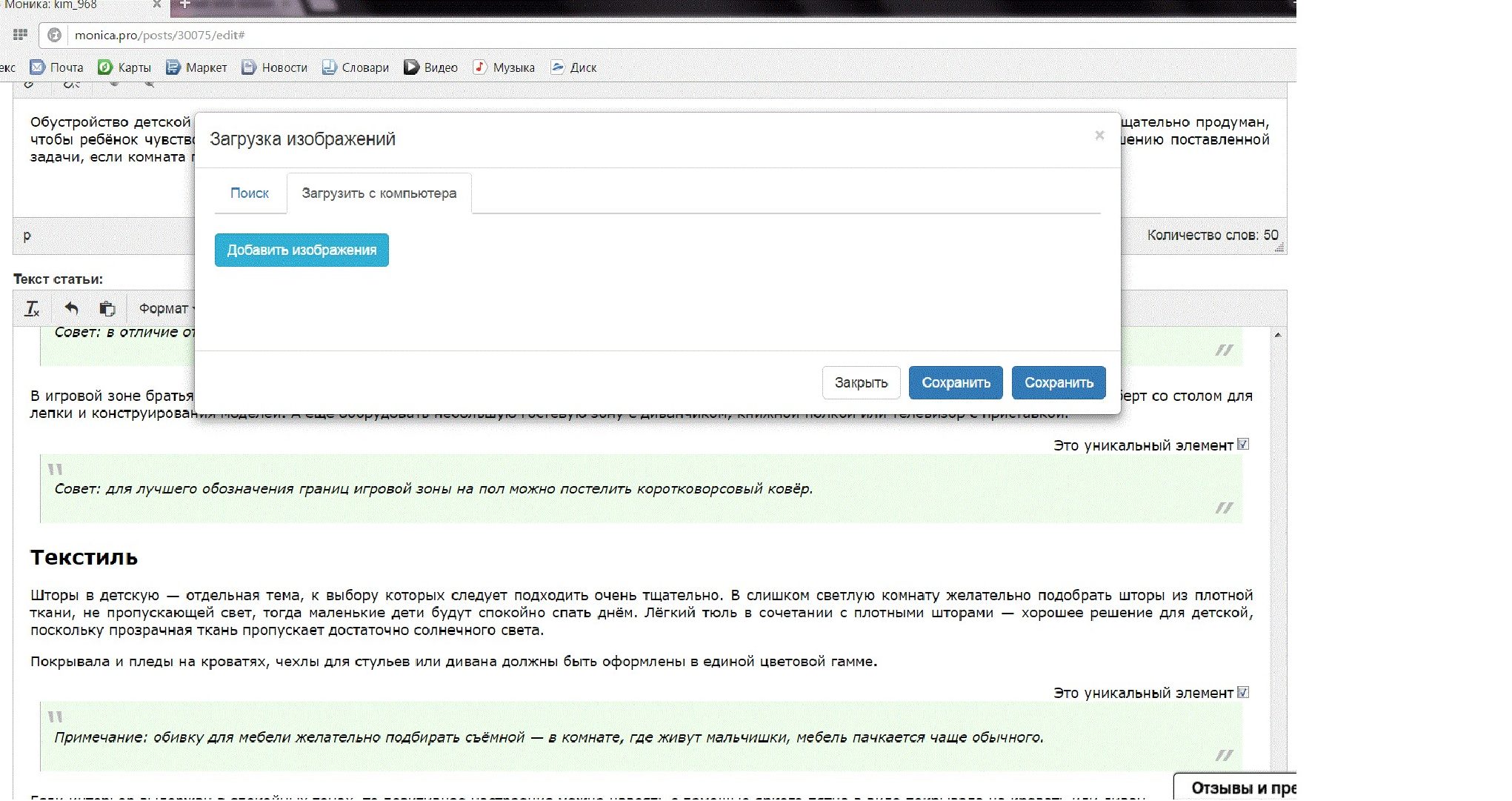Screen dimensions: 1512x801
Task: Switch to the Поиск tab
Action: tap(250, 193)
